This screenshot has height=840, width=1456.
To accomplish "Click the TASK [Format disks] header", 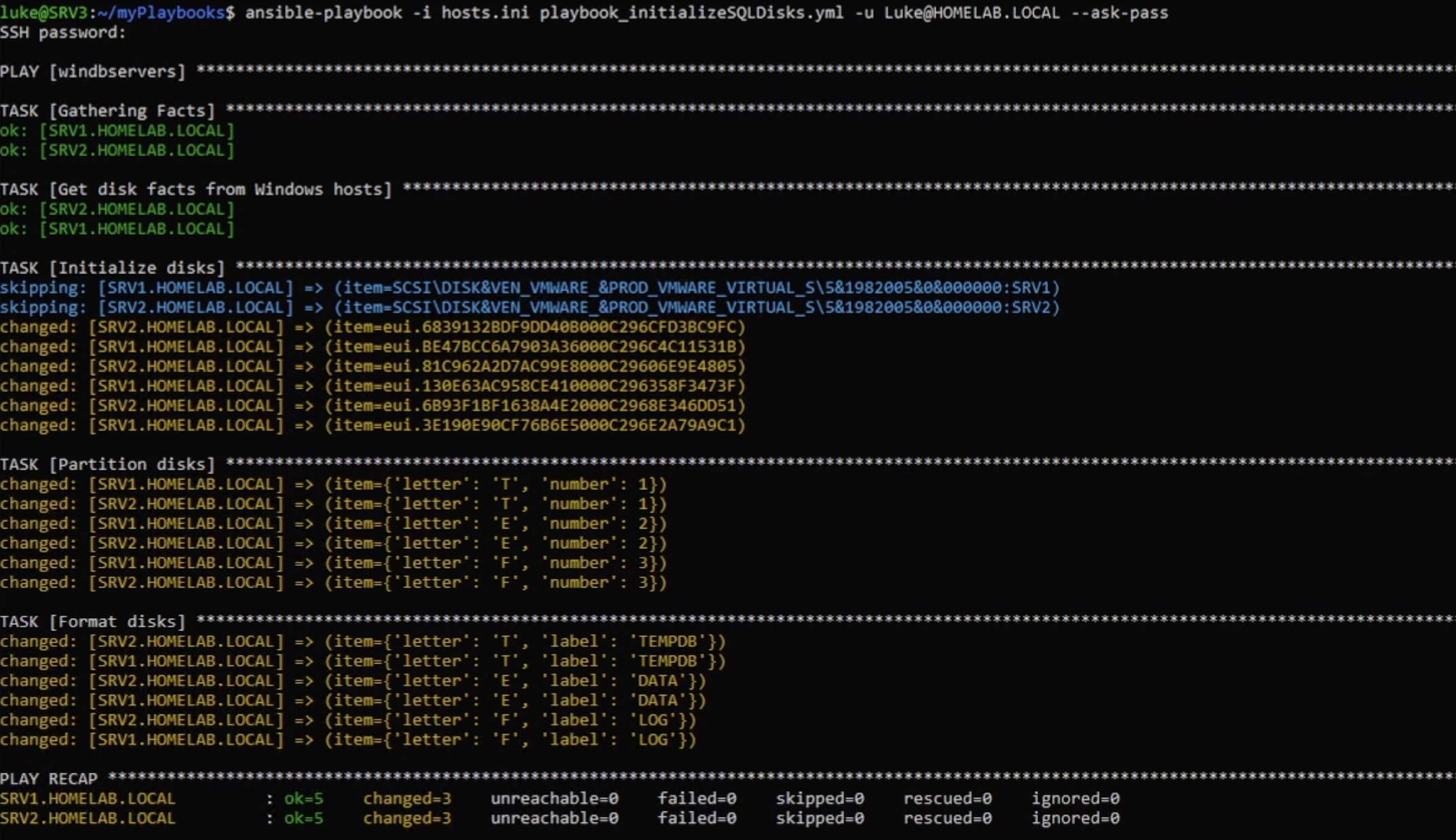I will 92,623.
